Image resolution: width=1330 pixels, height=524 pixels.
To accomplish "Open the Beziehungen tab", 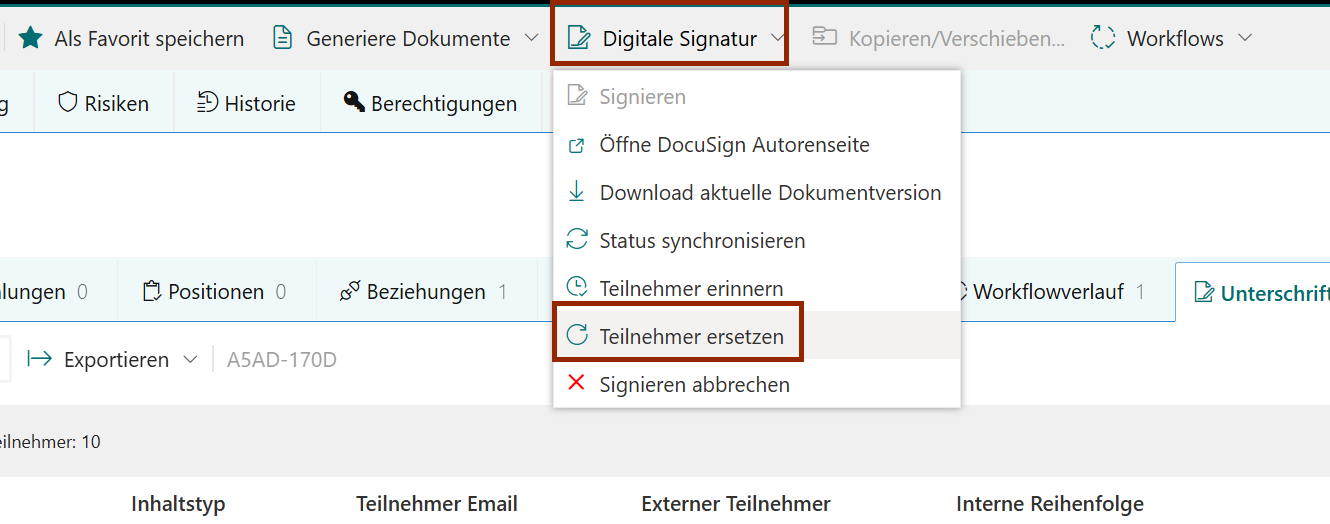I will click(x=425, y=292).
